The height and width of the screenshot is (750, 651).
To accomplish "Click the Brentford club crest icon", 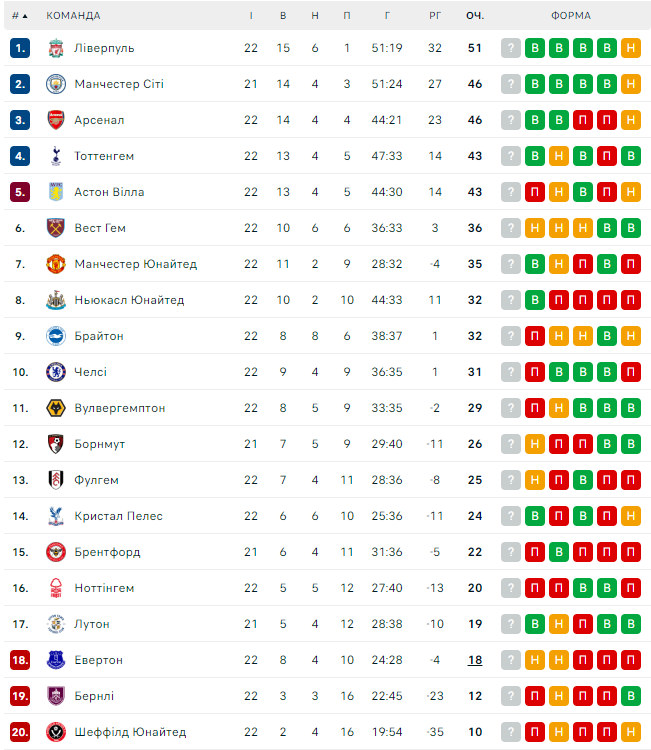I will 55,552.
